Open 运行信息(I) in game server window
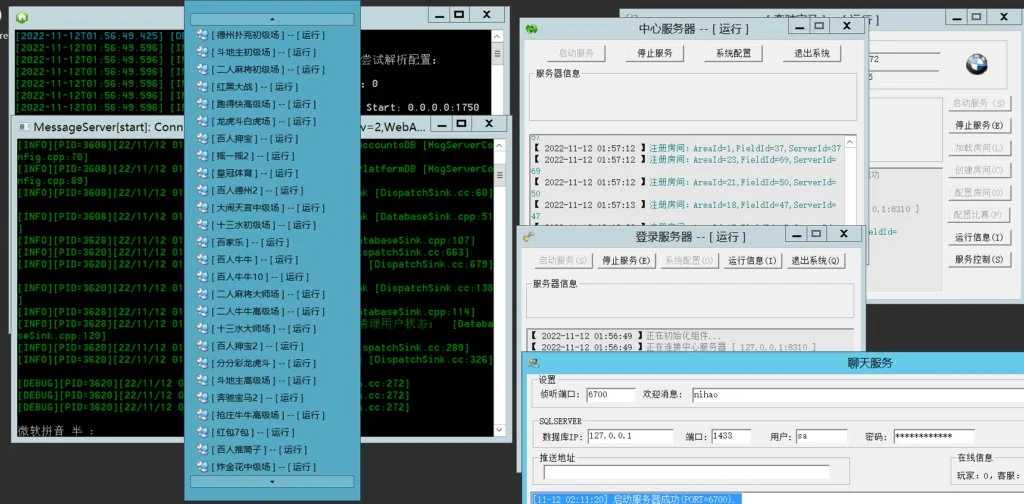1024x504 pixels. 979,237
